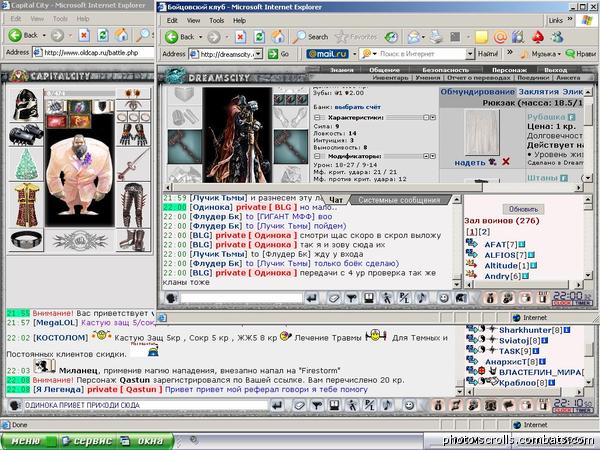Focus the Dreamscity chat message input field
This screenshot has height=450, width=600.
[x=241, y=298]
